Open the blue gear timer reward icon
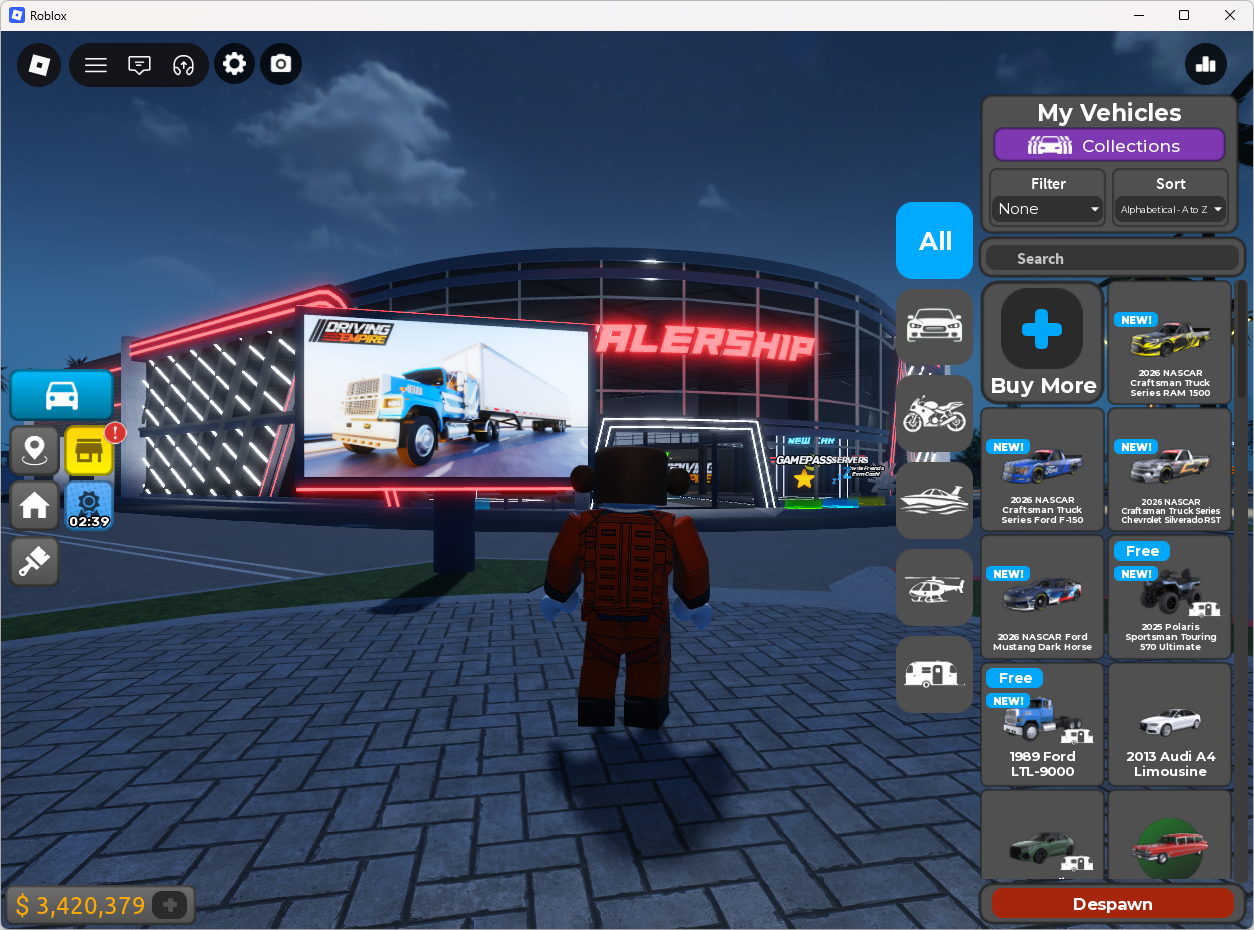The image size is (1254, 930). (x=89, y=505)
